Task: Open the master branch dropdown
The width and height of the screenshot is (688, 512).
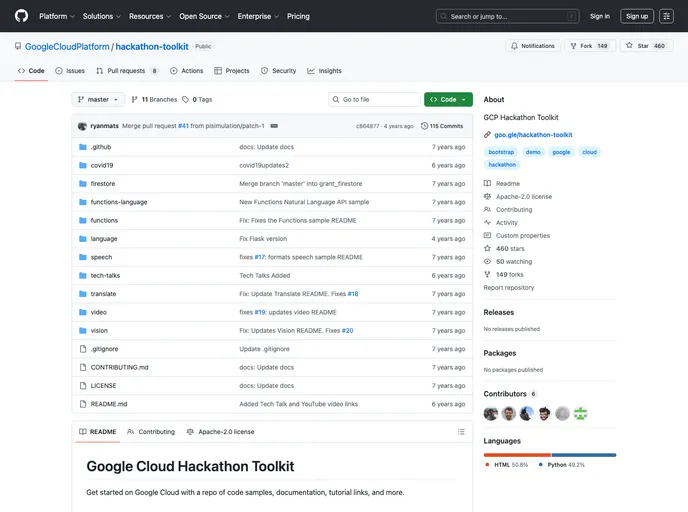Action: 98,100
